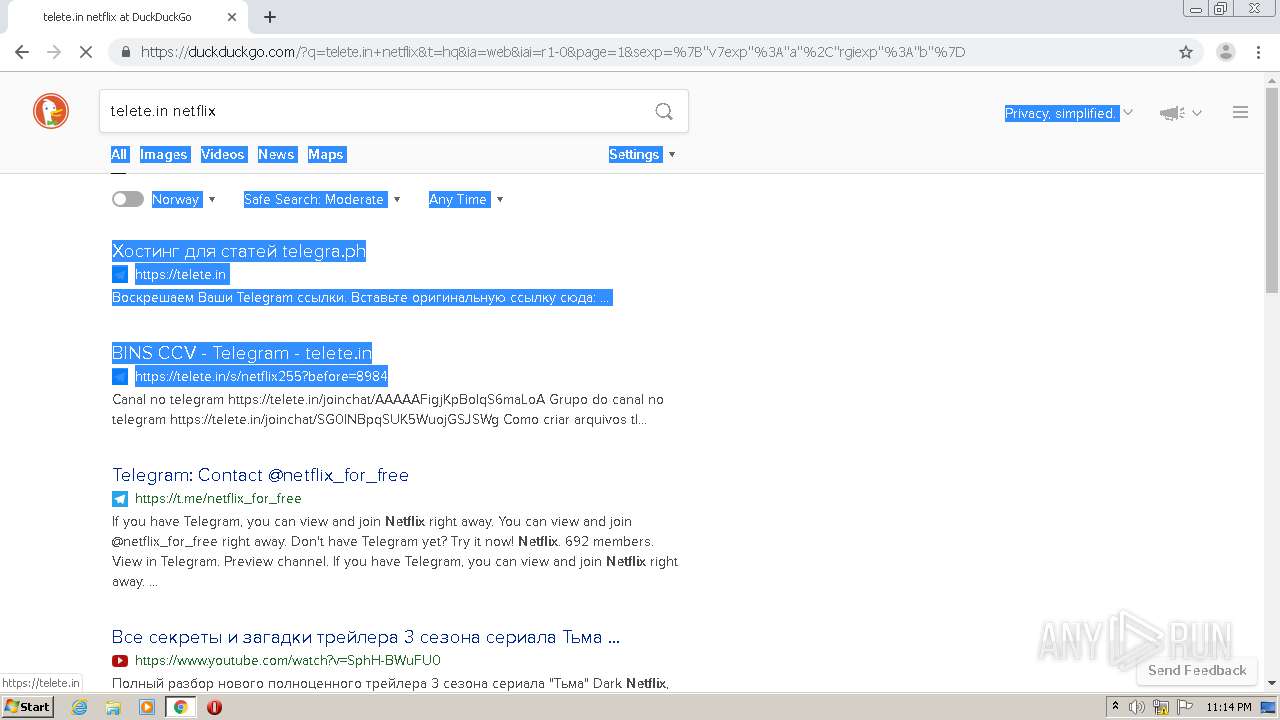Click the Action Center flag icon
Image resolution: width=1280 pixels, height=720 pixels.
[1185, 707]
